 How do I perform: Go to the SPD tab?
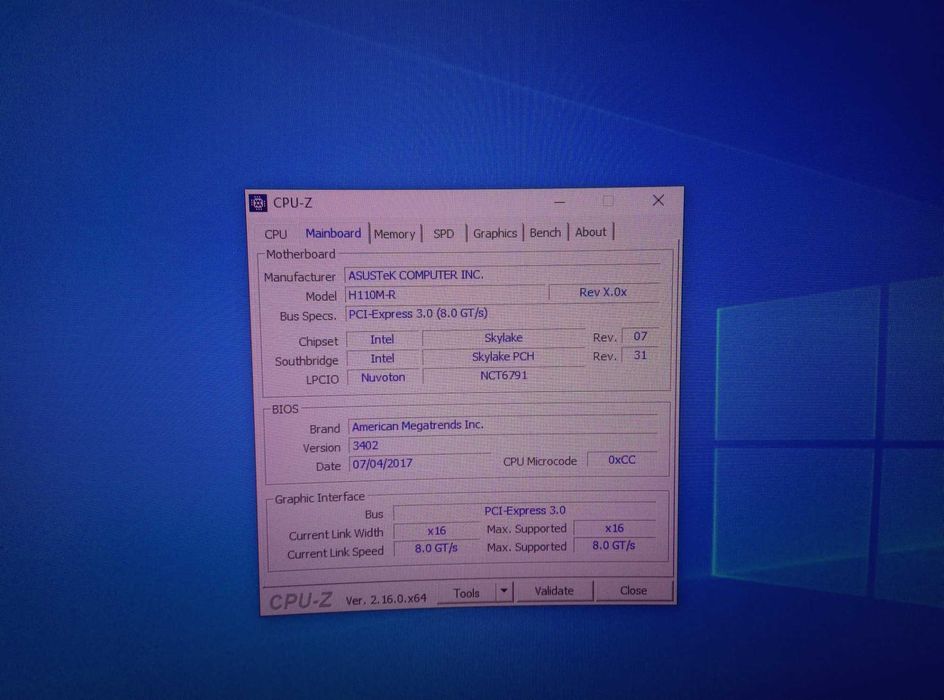tap(444, 234)
